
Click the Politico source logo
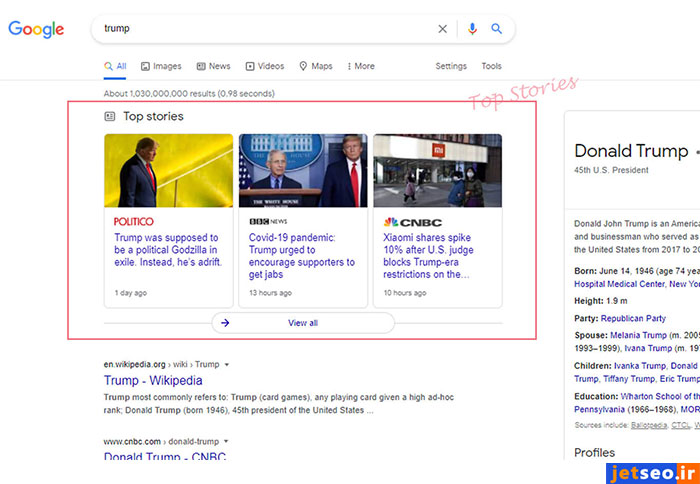coord(134,221)
